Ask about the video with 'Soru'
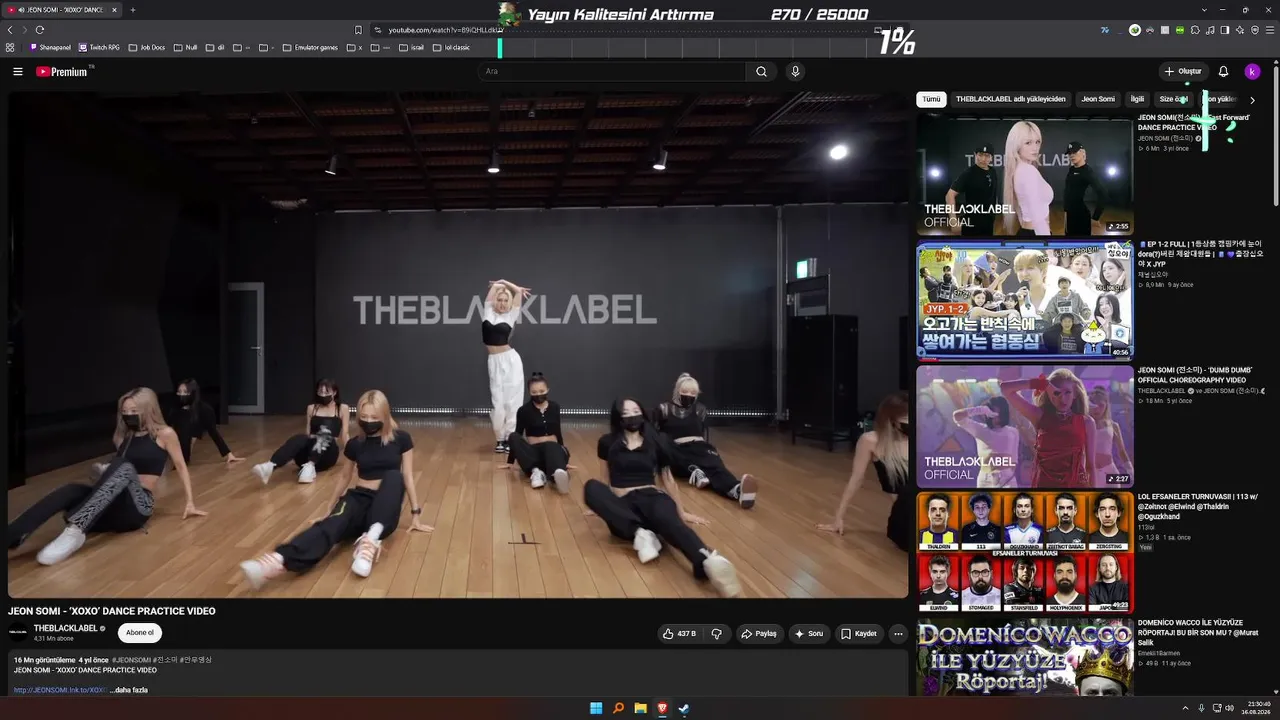The image size is (1280, 720). tap(809, 633)
